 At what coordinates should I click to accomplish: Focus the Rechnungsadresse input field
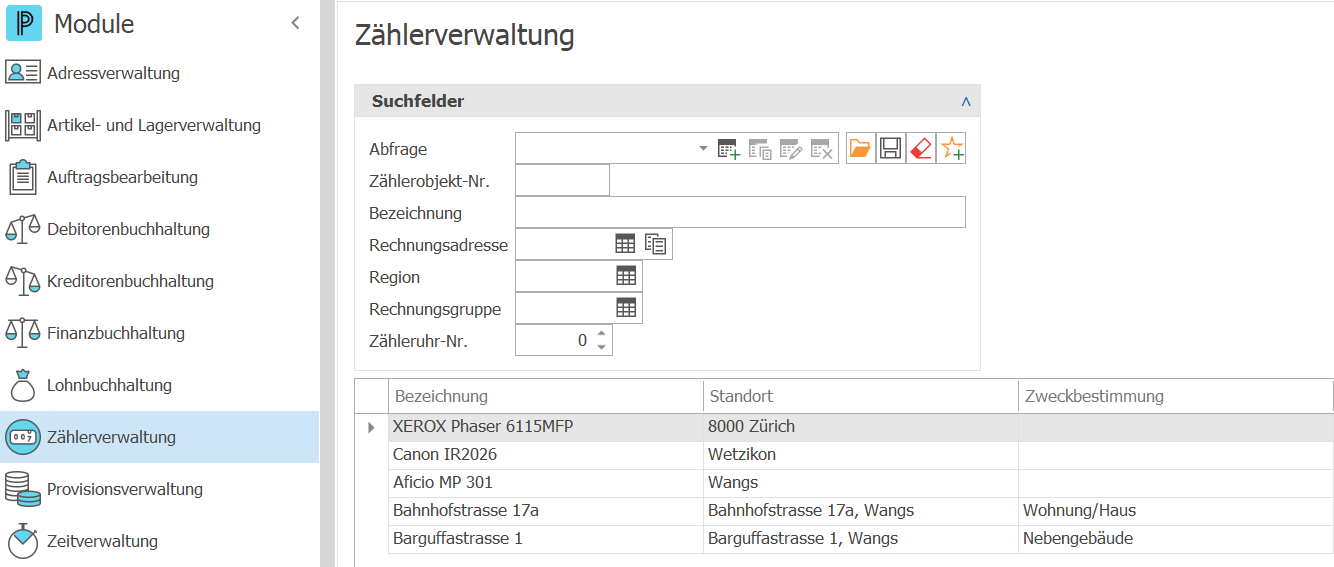(x=563, y=244)
